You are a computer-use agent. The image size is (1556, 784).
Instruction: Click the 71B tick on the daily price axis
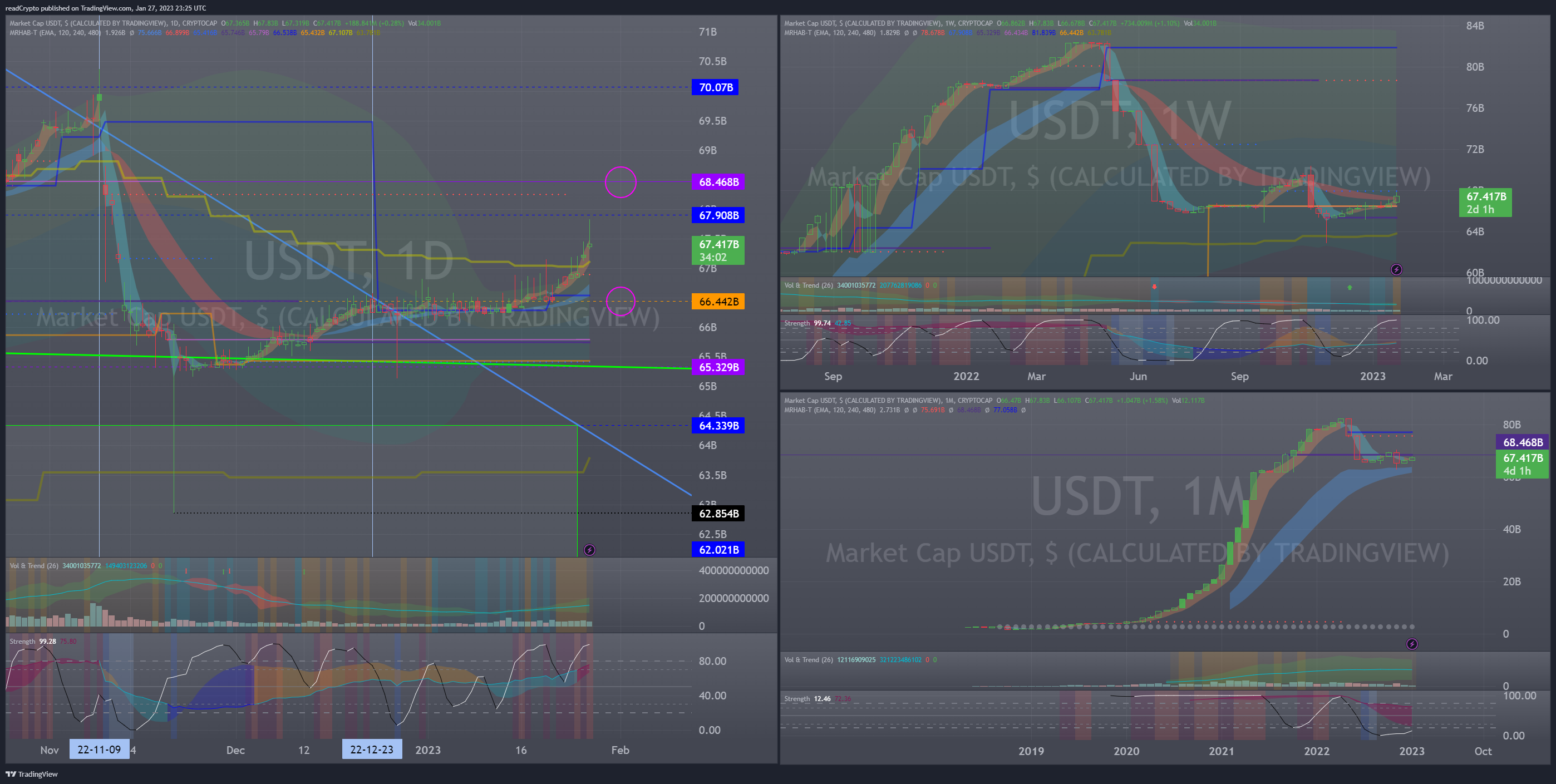click(707, 32)
